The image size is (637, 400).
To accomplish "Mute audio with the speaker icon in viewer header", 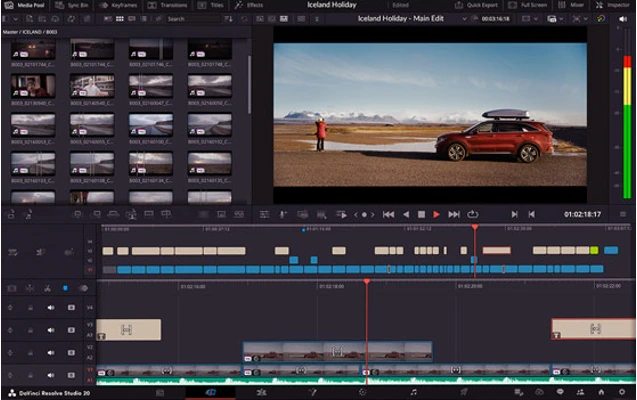I will [623, 19].
